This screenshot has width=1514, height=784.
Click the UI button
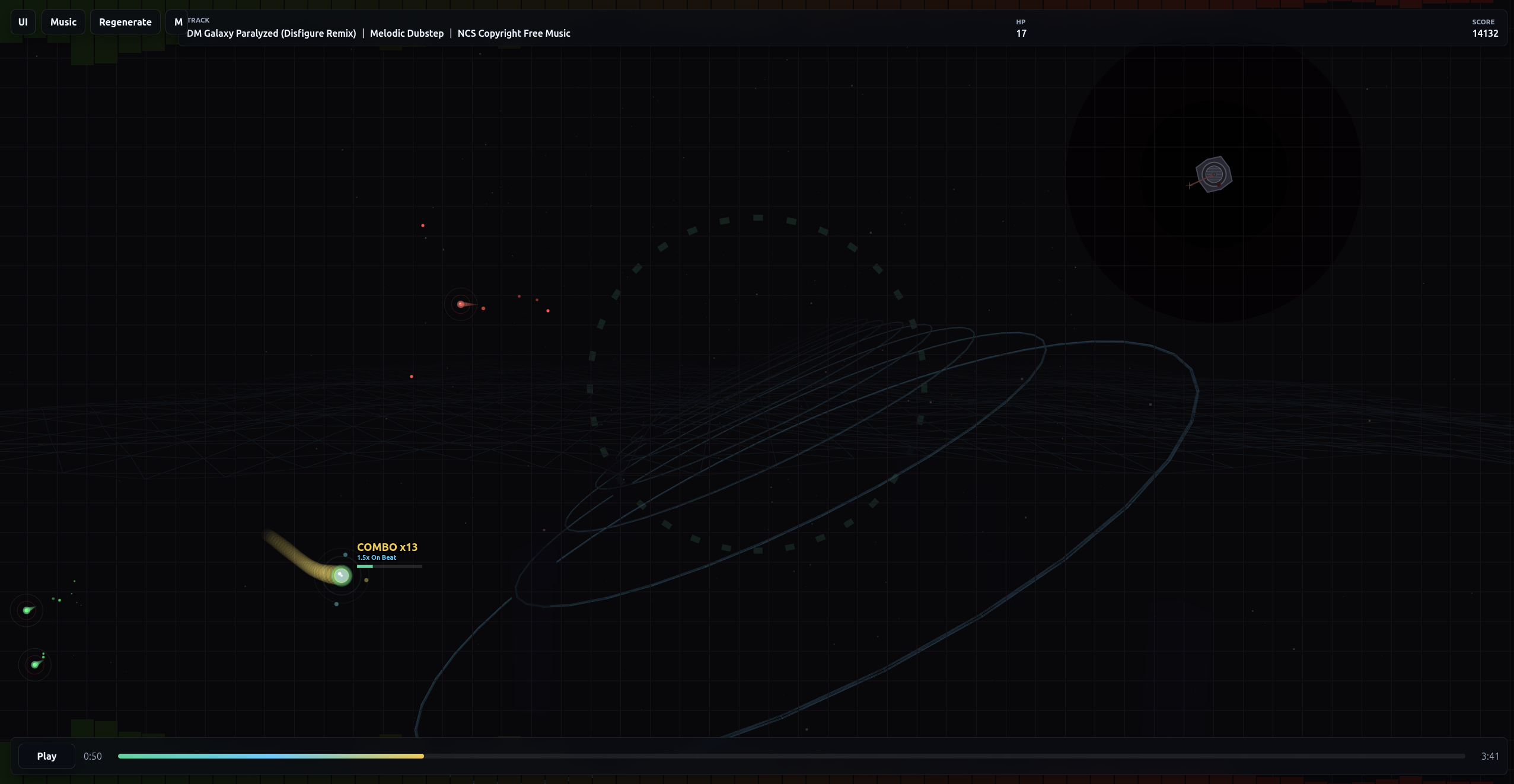coord(23,22)
